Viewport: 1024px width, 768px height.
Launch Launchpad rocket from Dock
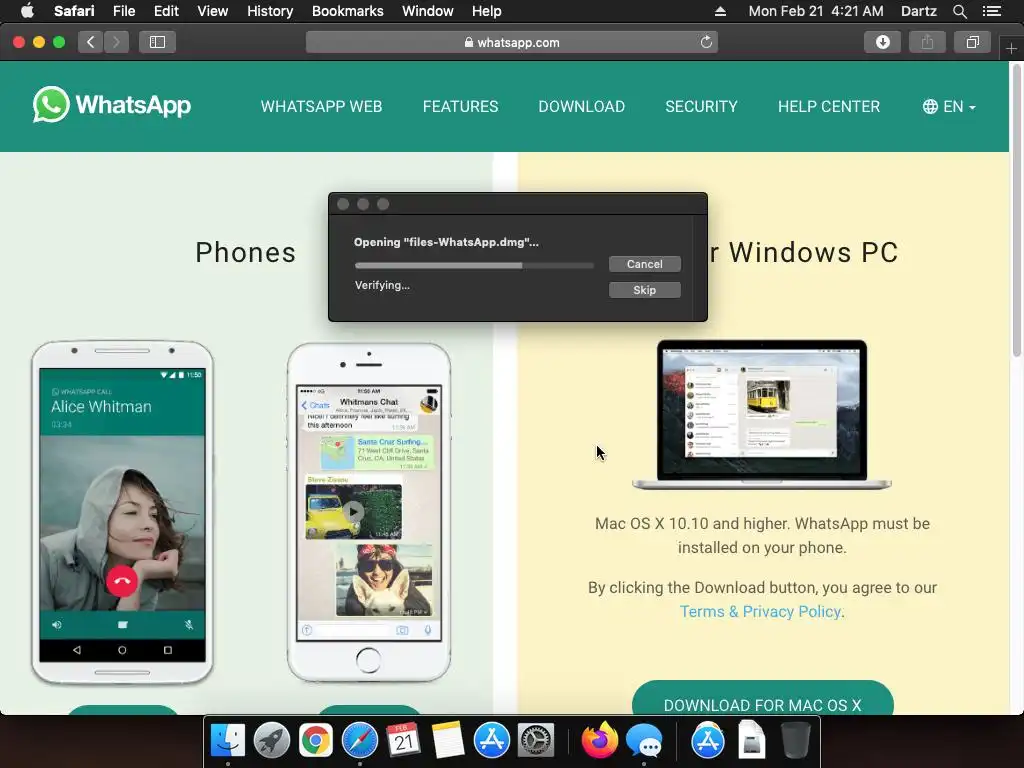271,741
